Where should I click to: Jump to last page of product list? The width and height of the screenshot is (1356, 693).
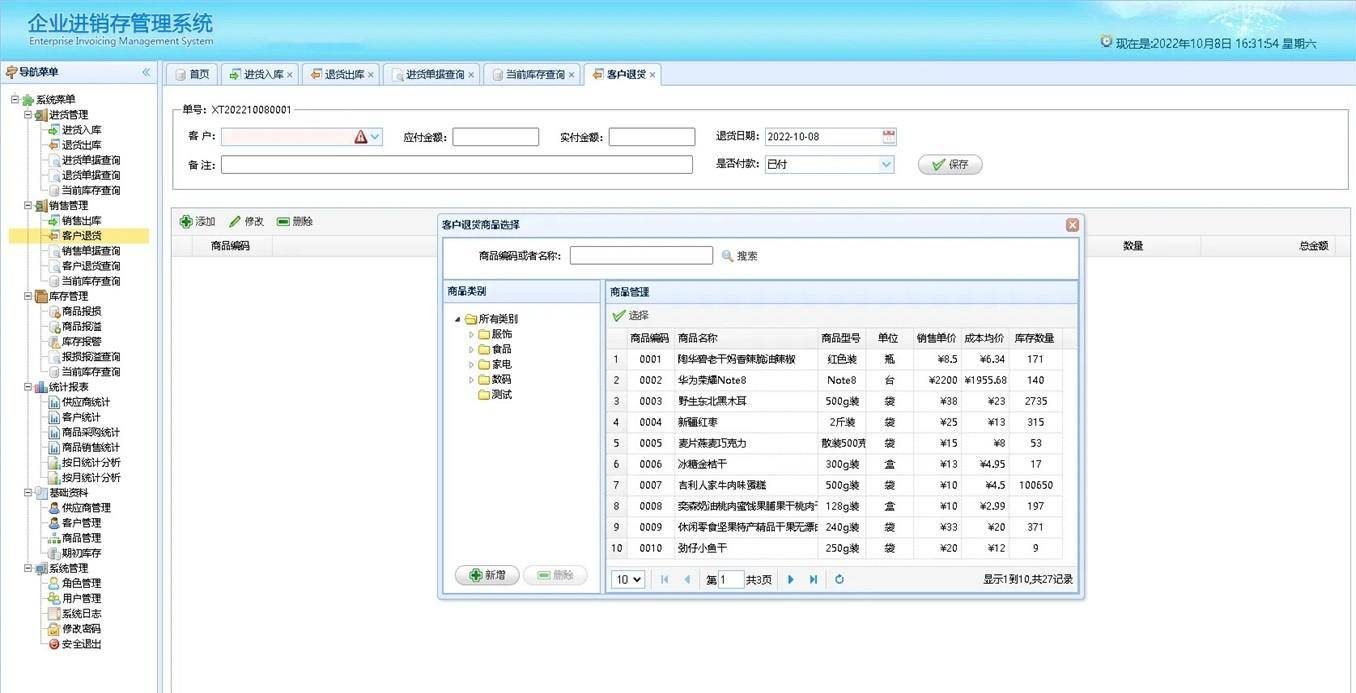[814, 580]
